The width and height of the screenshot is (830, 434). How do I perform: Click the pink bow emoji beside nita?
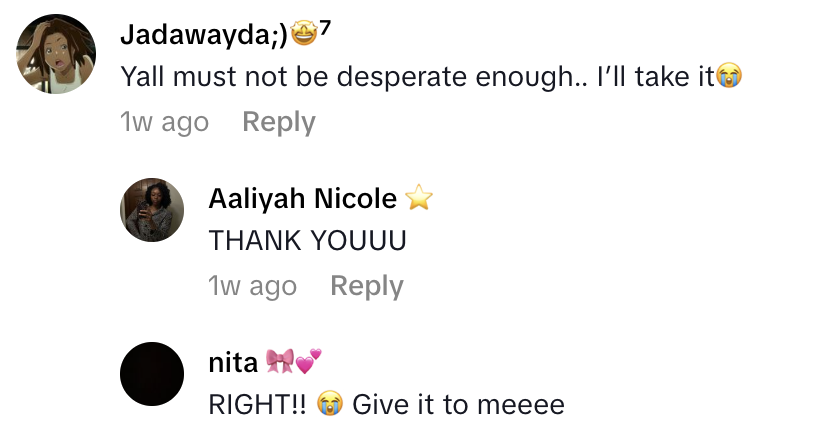[x=280, y=362]
